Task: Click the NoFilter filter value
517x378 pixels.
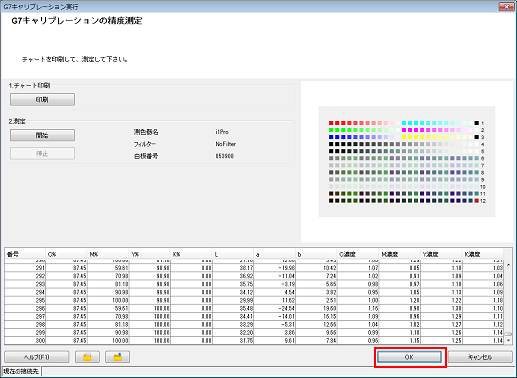Action: pyautogui.click(x=226, y=144)
